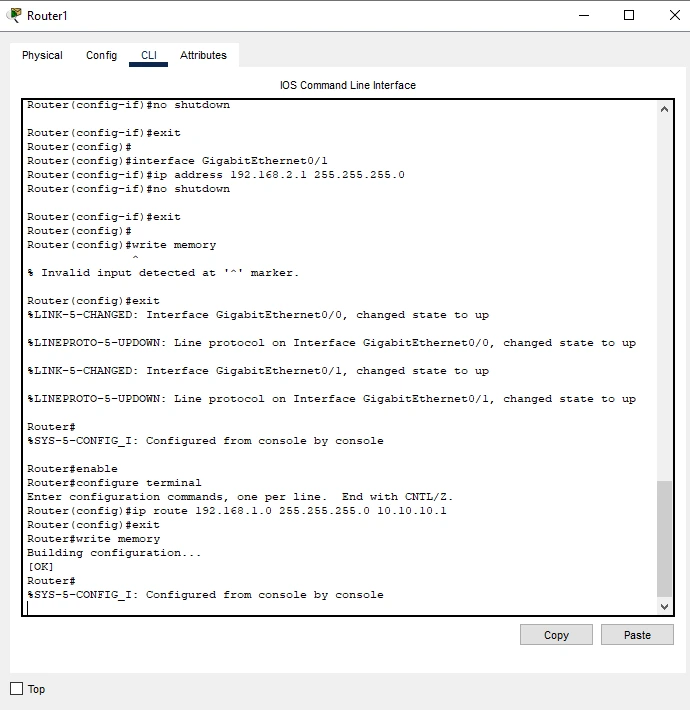Select the CLI tab
The width and height of the screenshot is (690, 710).
click(149, 55)
